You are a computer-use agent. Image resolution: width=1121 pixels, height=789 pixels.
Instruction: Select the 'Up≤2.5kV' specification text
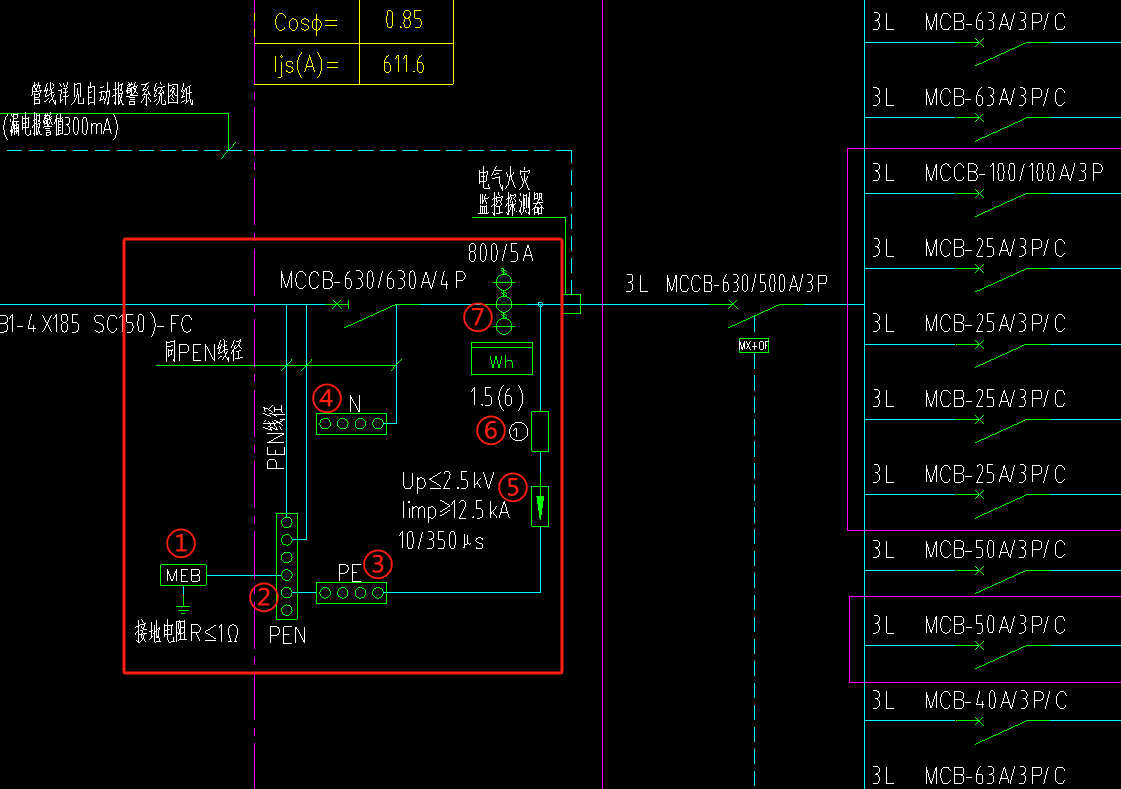click(448, 481)
